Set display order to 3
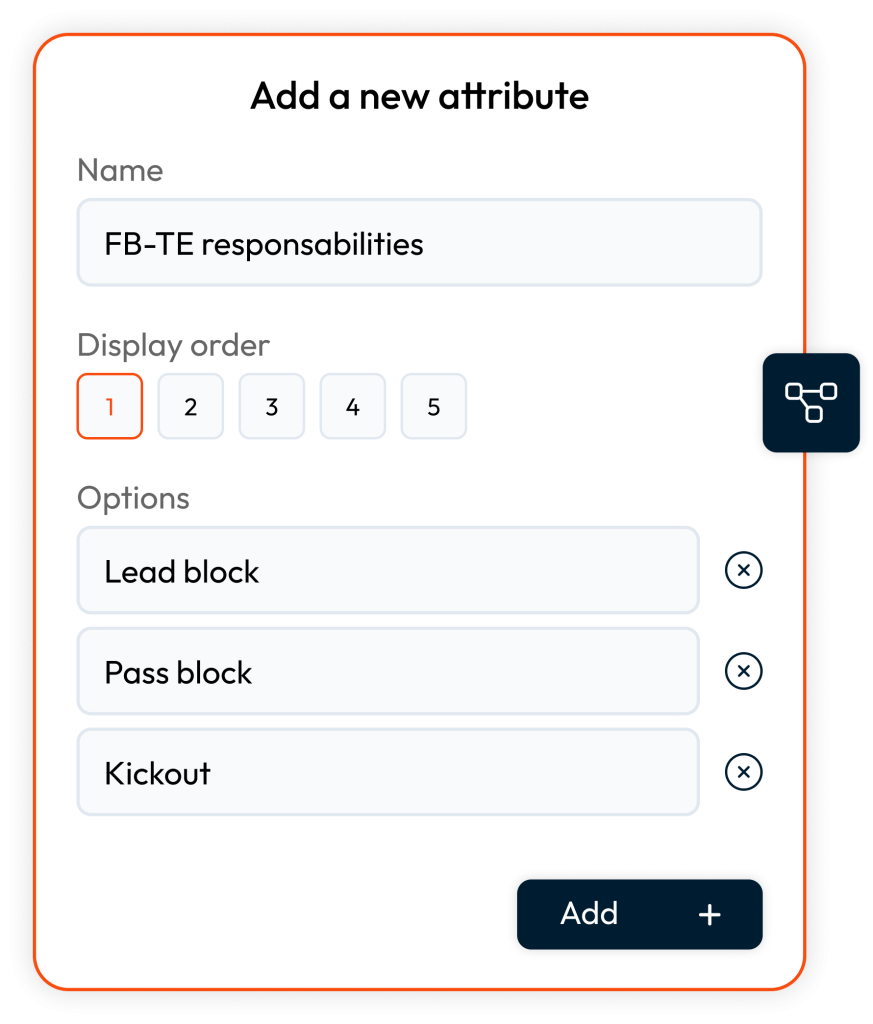 coord(272,407)
